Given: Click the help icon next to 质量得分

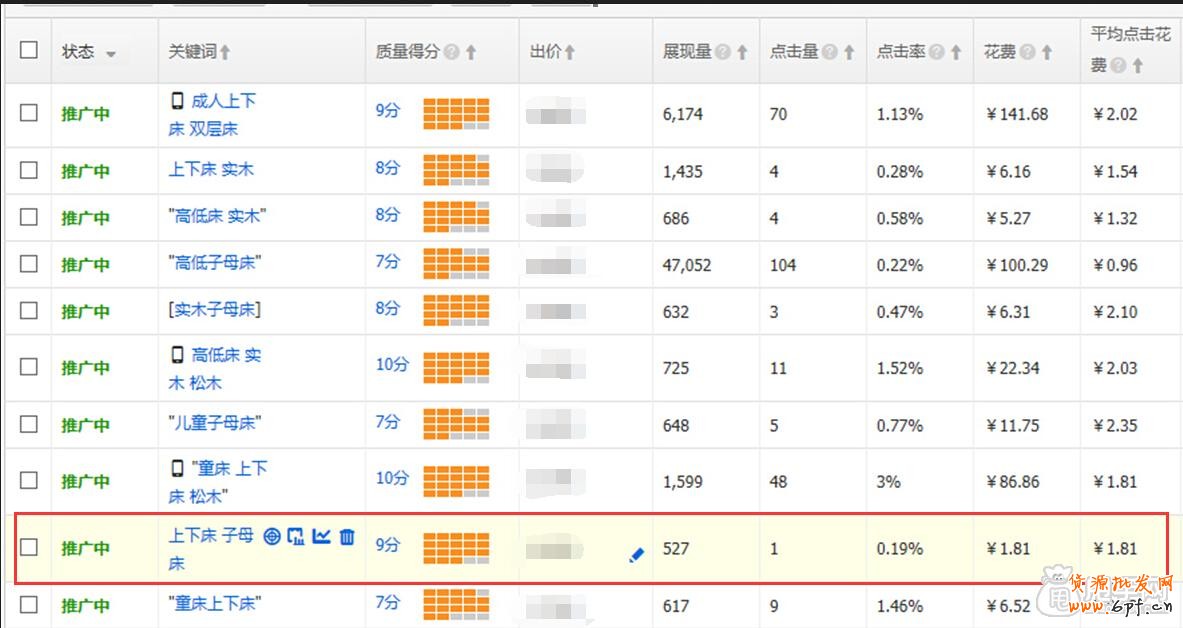Looking at the screenshot, I should (452, 52).
